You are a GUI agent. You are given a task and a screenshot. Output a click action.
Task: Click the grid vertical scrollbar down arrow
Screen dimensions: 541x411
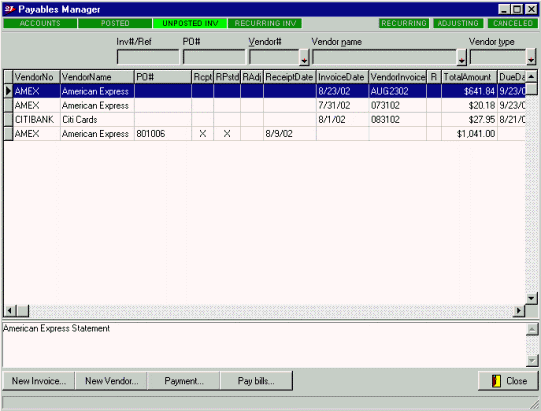531,298
